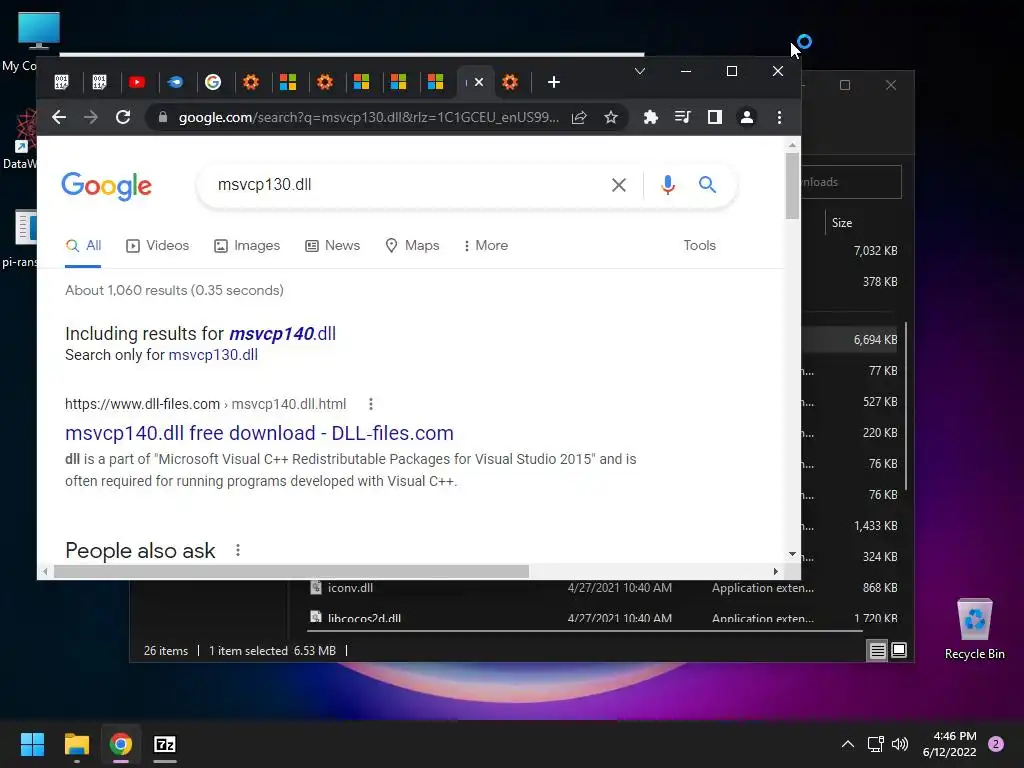Open the network status tray icon
This screenshot has width=1024, height=768.
pos(875,744)
